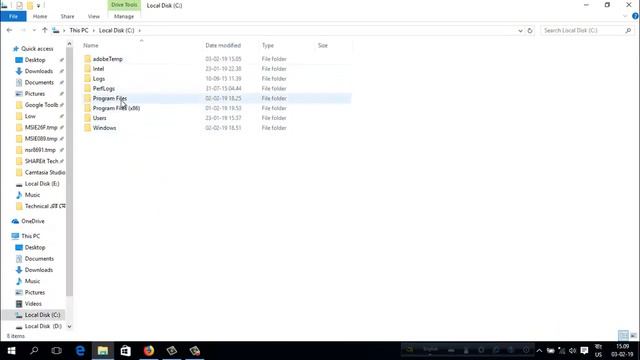Screen dimensions: 640x360
Task: Open pinned Documents under Quick access
Action: pos(39,82)
